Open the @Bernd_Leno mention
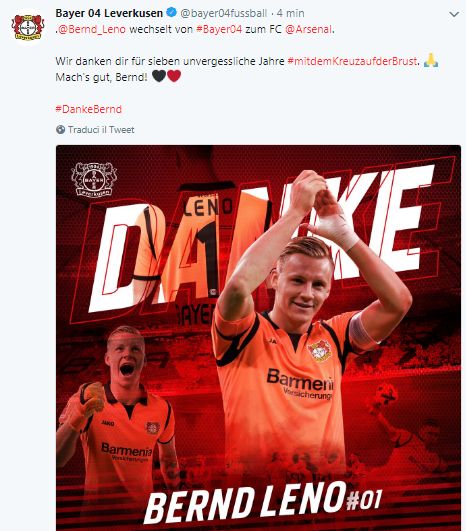 tap(92, 29)
